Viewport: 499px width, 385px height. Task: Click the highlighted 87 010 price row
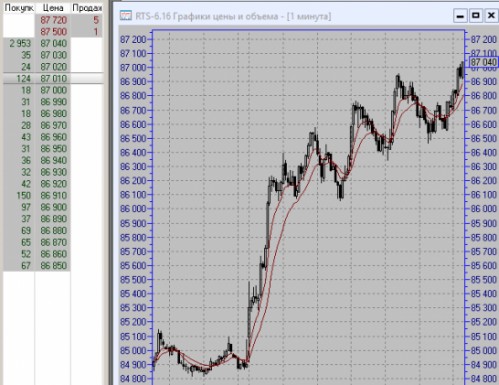(53, 78)
